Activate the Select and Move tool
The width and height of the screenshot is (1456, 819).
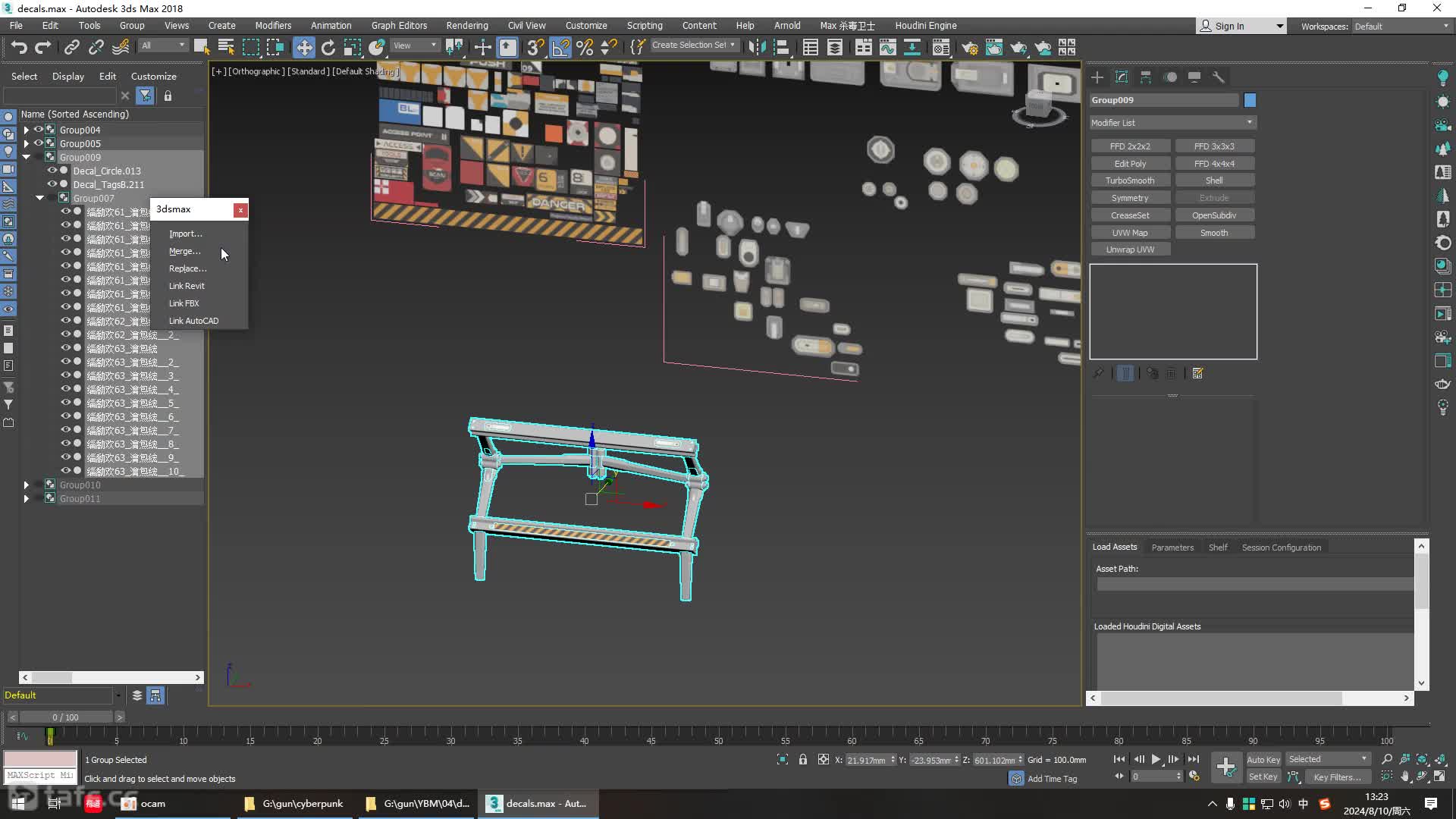point(304,48)
